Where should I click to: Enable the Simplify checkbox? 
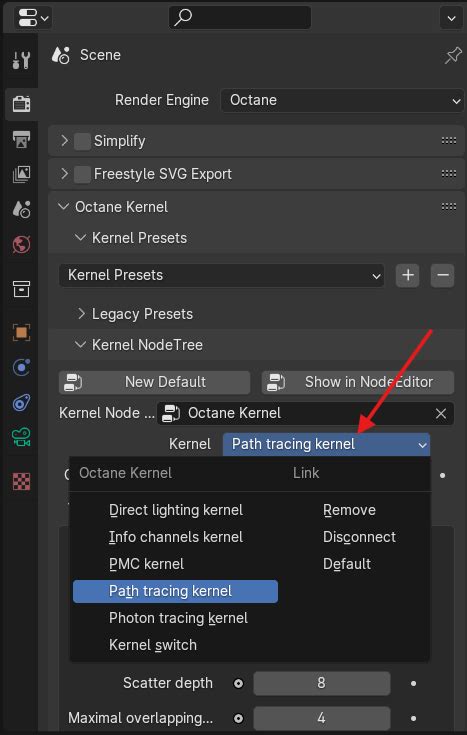(82, 141)
